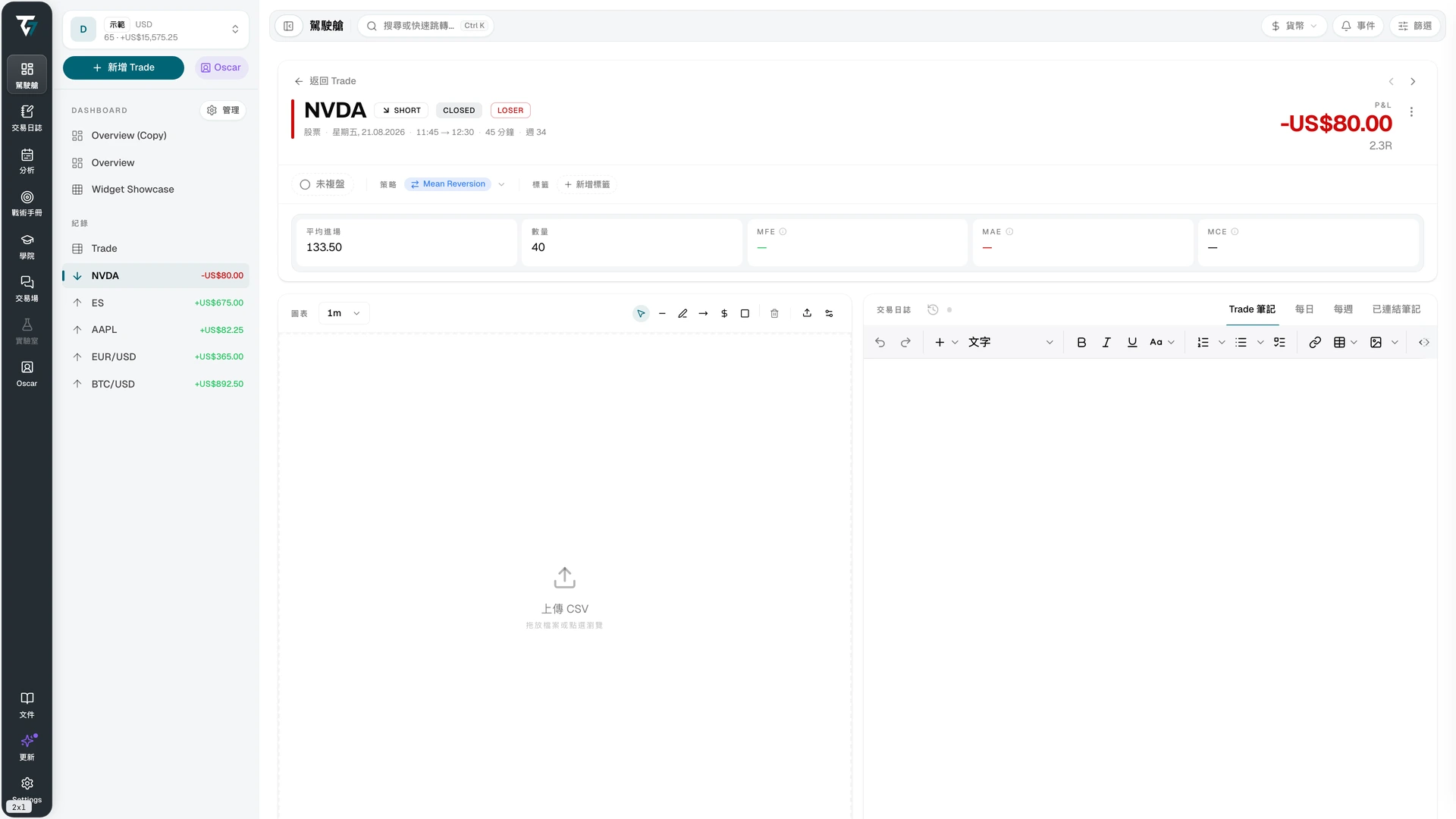Open 篩選 filter button

1415,26
